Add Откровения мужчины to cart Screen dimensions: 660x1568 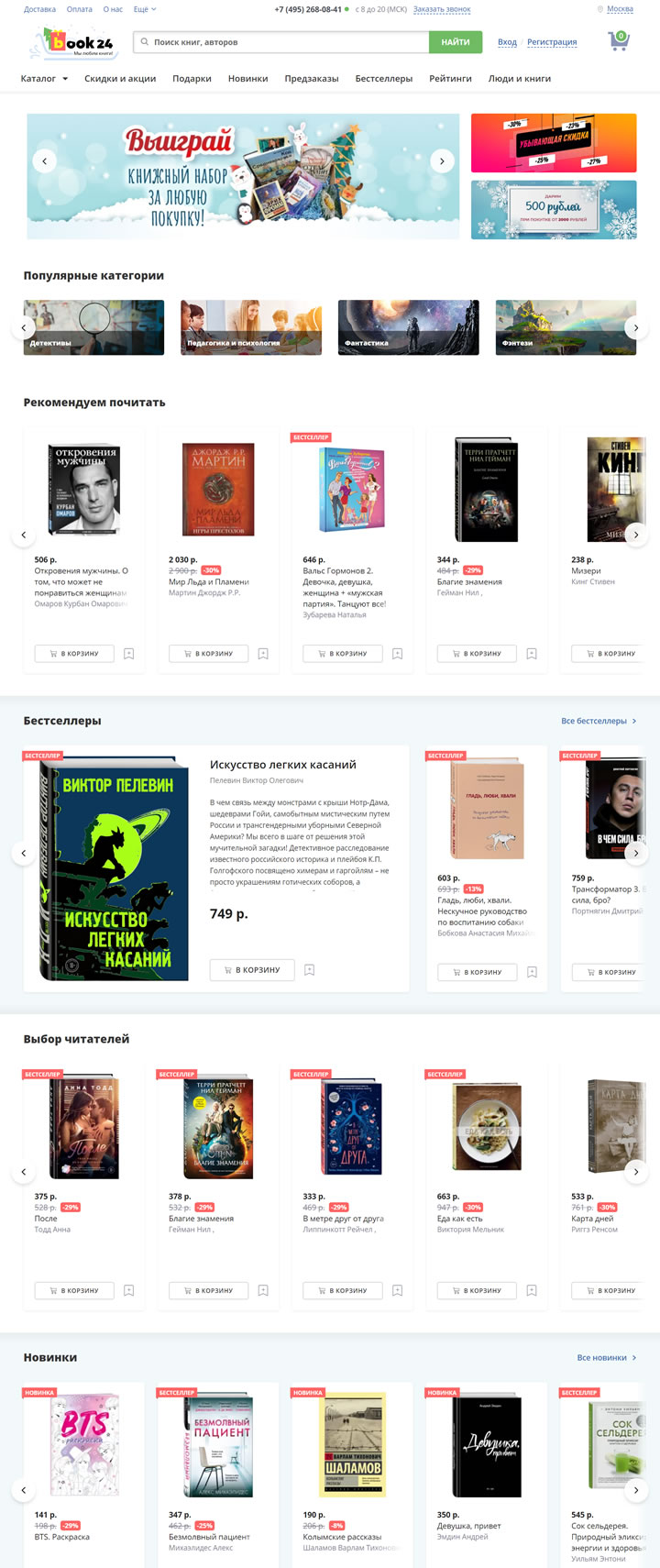click(x=74, y=654)
